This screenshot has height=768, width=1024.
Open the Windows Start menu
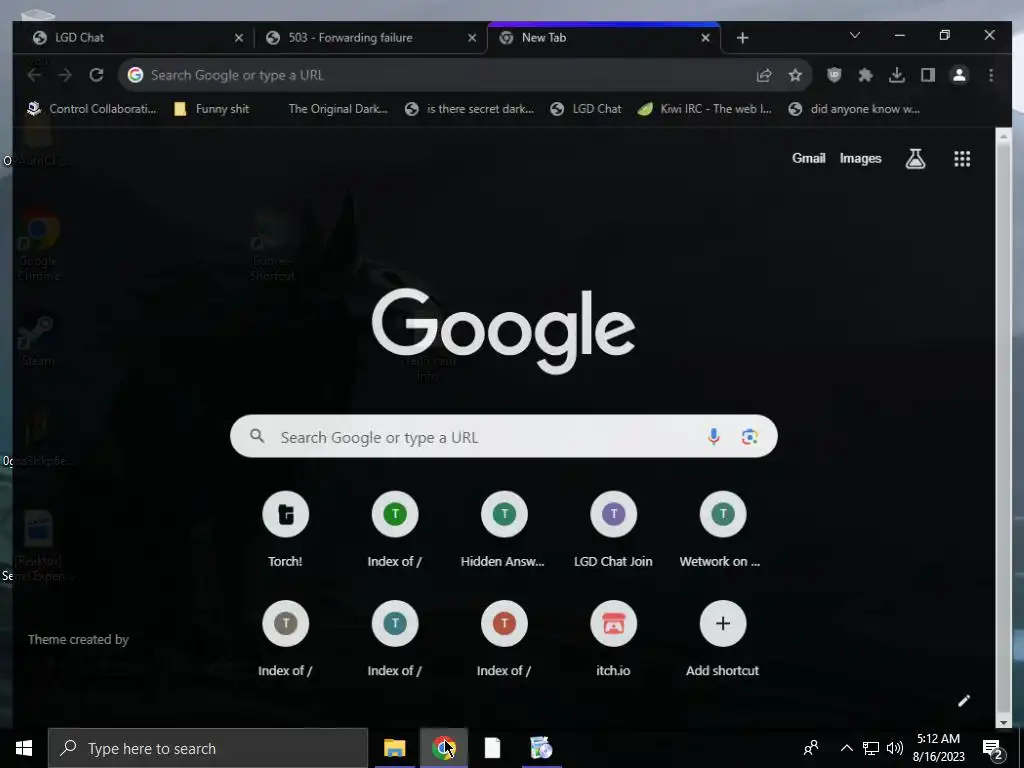coord(24,748)
